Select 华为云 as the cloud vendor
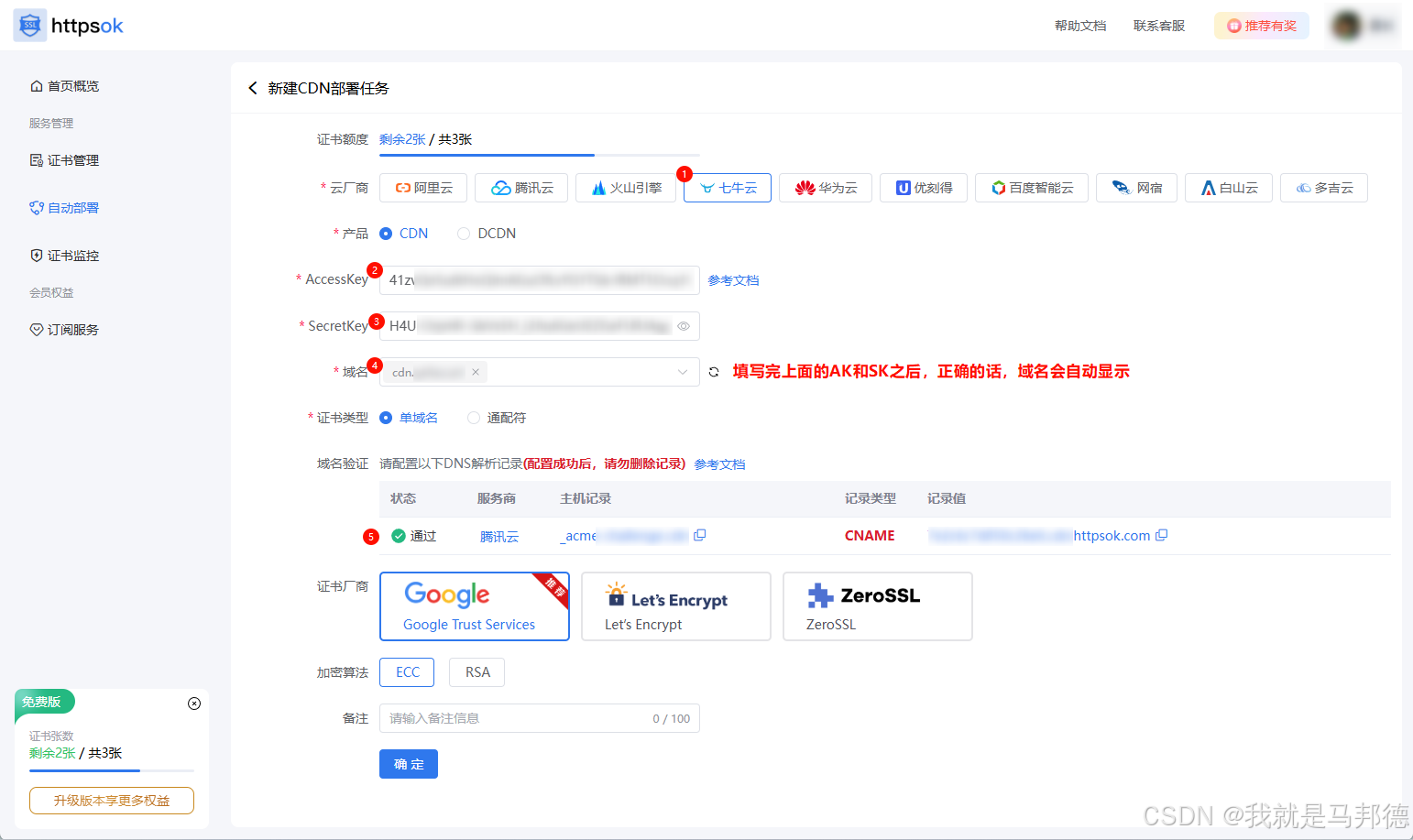1413x840 pixels. pos(825,187)
